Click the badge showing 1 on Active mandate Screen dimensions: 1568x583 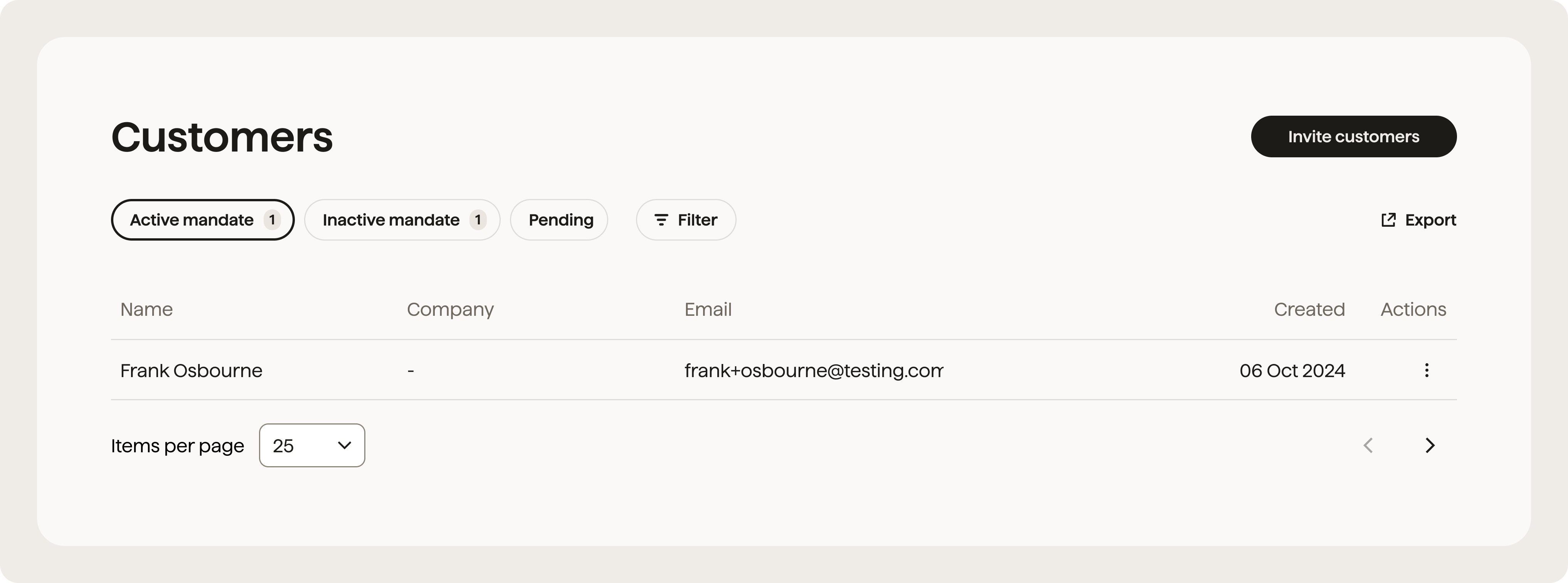272,220
